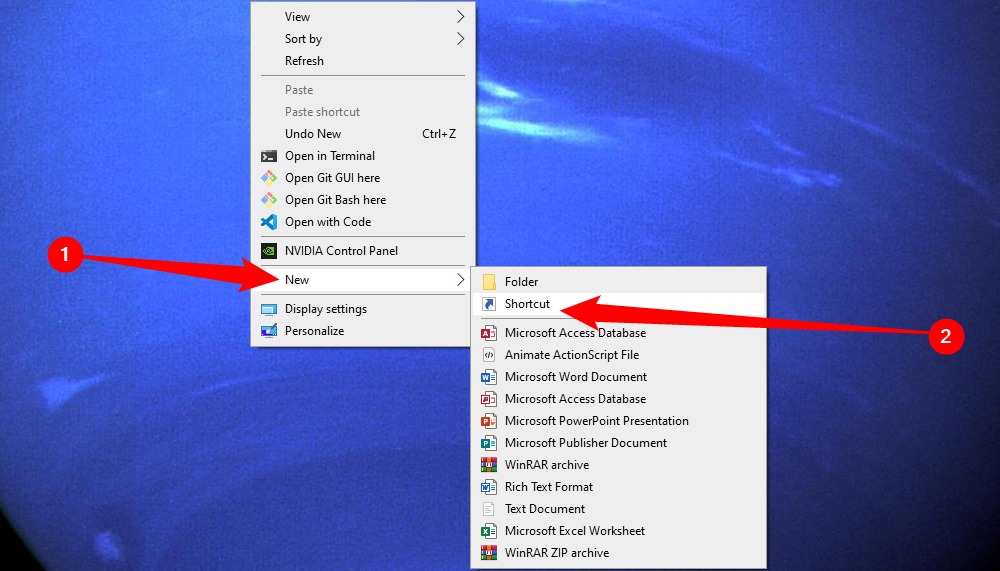
Task: Click the PowerPoint Presentation icon
Action: pos(489,421)
